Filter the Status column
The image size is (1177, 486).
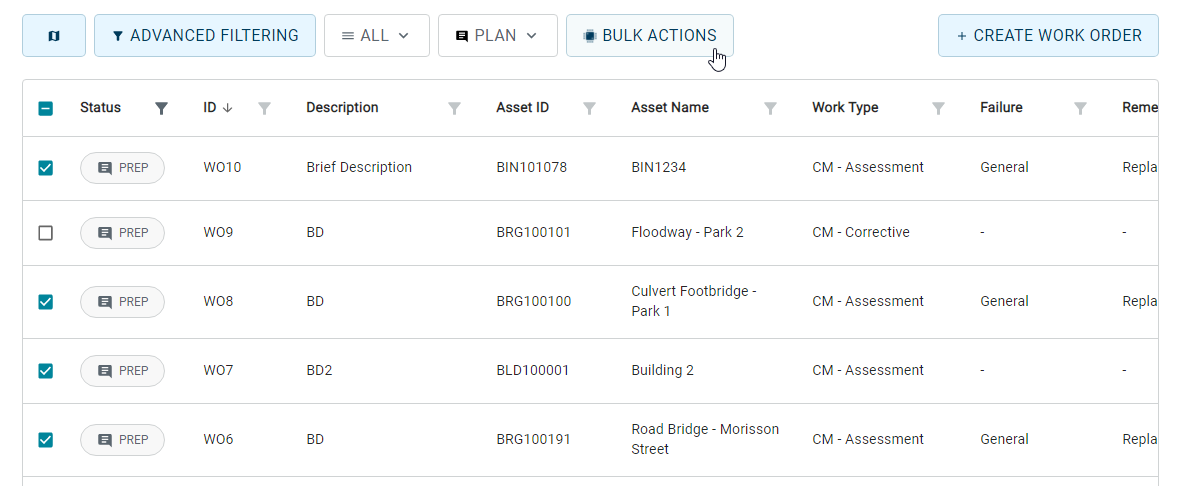pyautogui.click(x=161, y=108)
